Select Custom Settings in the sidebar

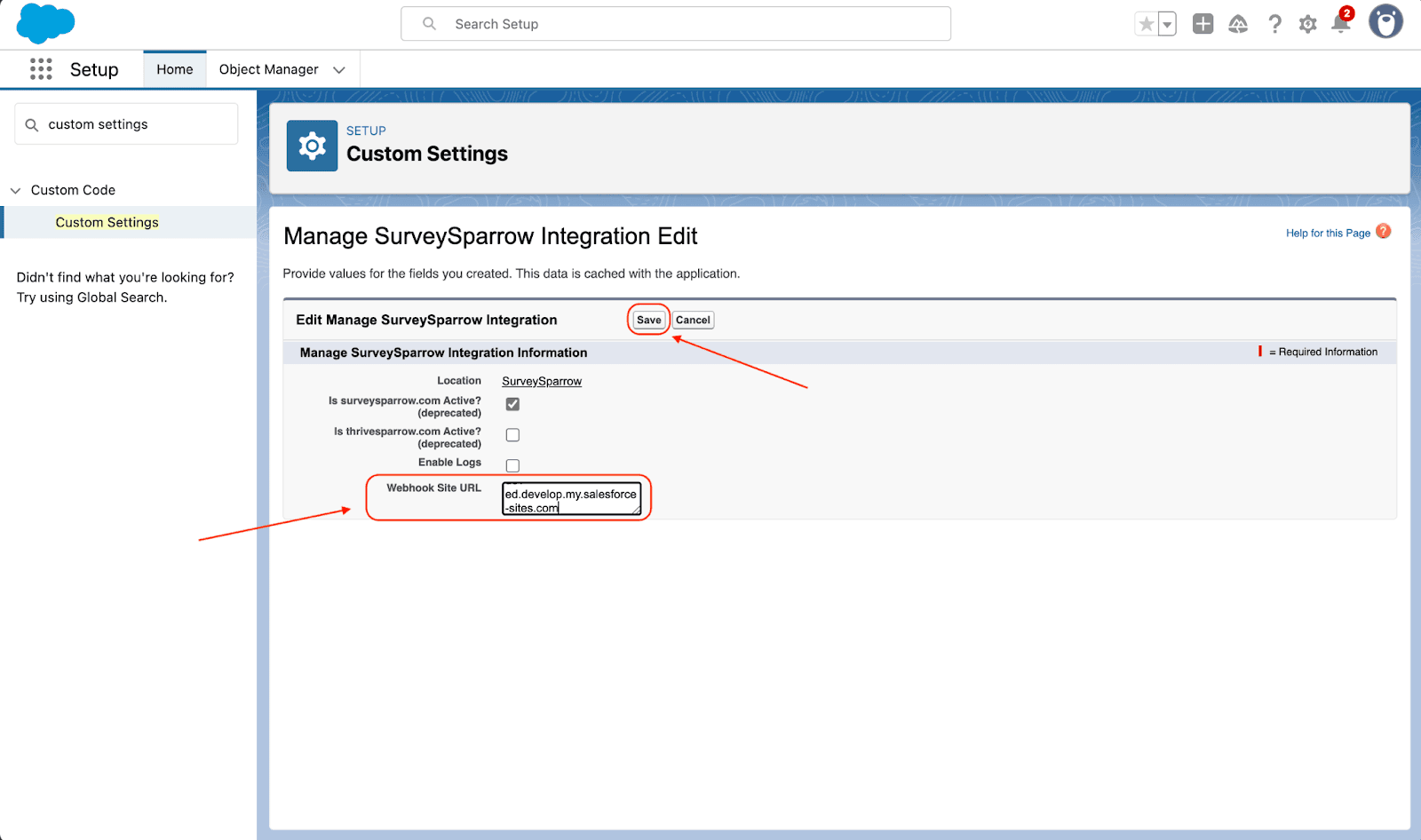[x=107, y=222]
